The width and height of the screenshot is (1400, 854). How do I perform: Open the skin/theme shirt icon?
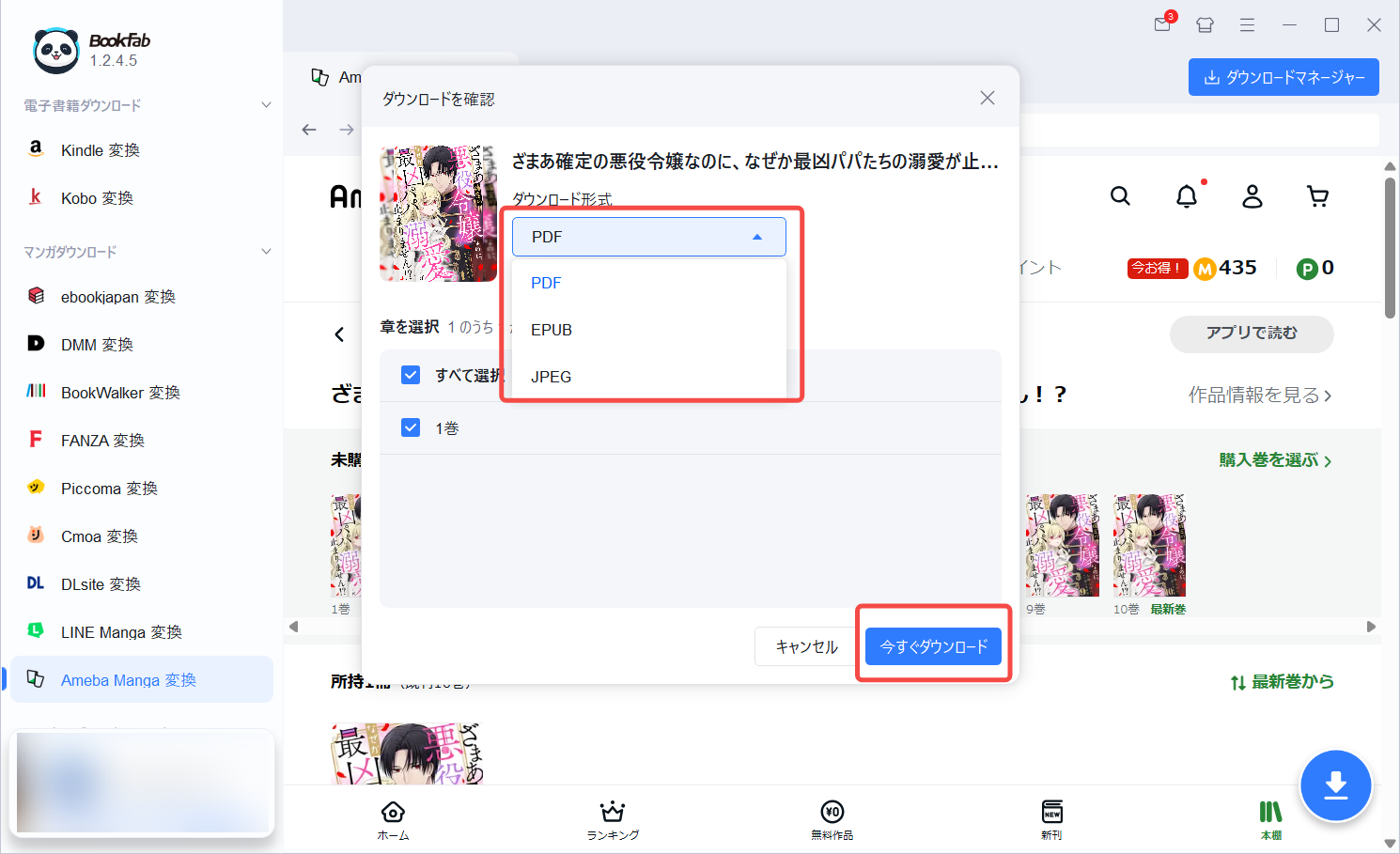click(x=1206, y=25)
